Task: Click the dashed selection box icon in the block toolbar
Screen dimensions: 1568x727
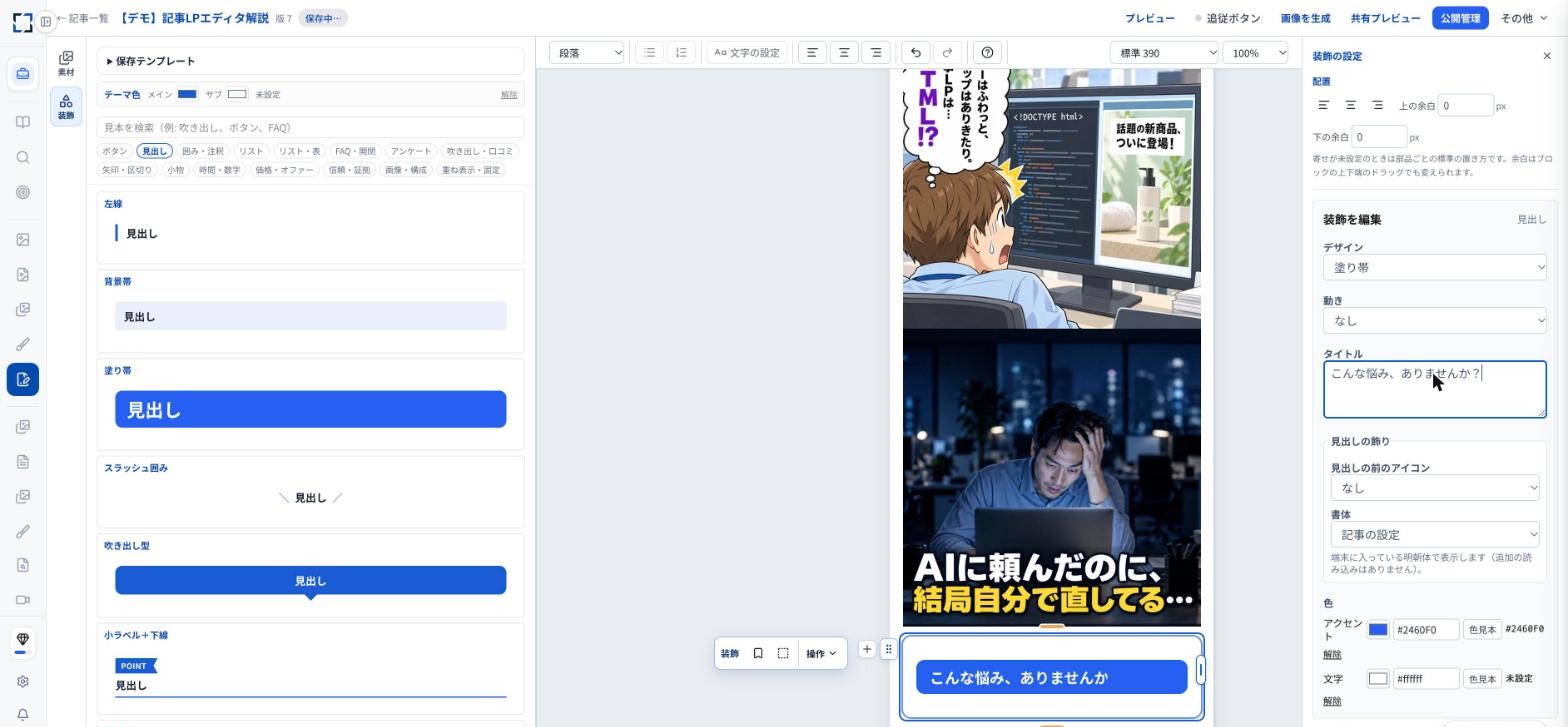Action: 783,653
